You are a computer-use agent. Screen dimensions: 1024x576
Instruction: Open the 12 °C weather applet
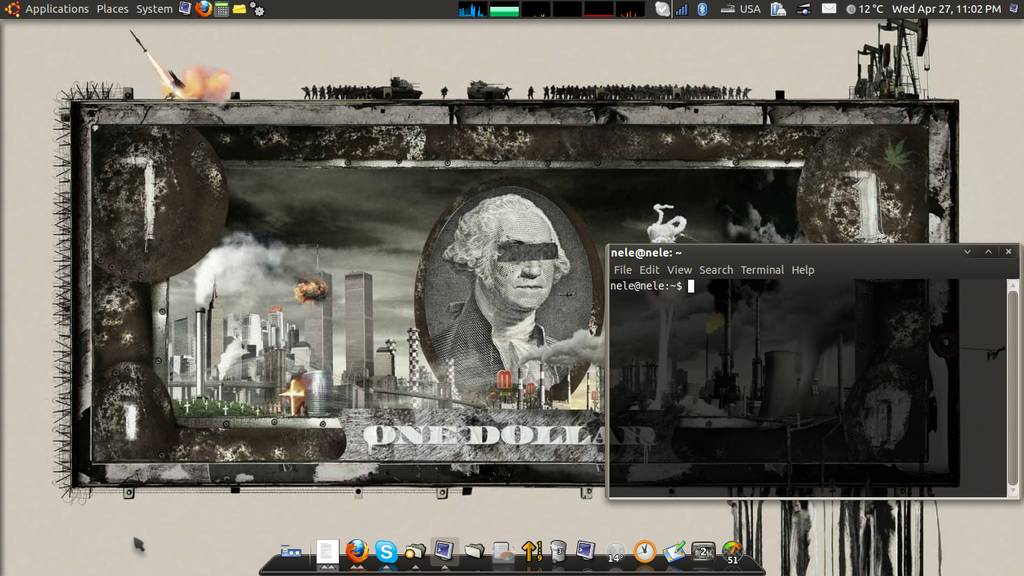(x=865, y=9)
